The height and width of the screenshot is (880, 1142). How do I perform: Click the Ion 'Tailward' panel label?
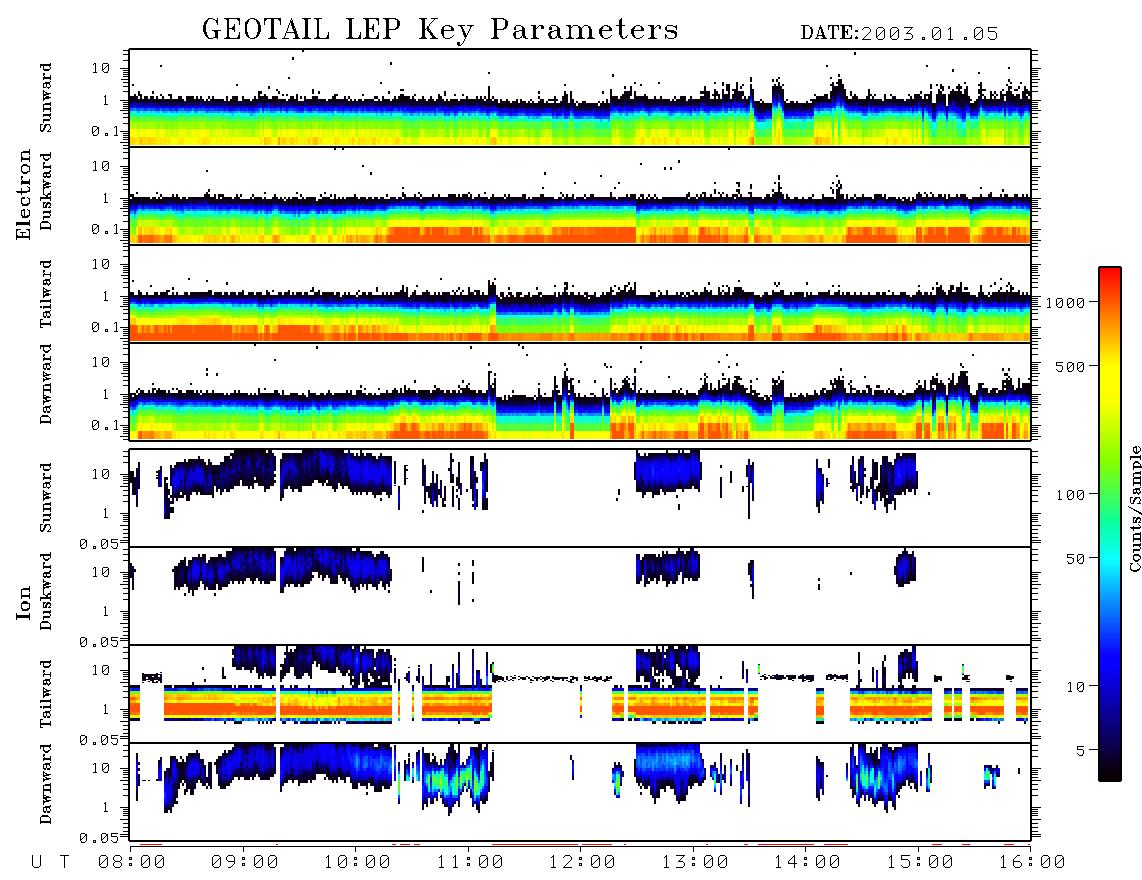pos(46,694)
